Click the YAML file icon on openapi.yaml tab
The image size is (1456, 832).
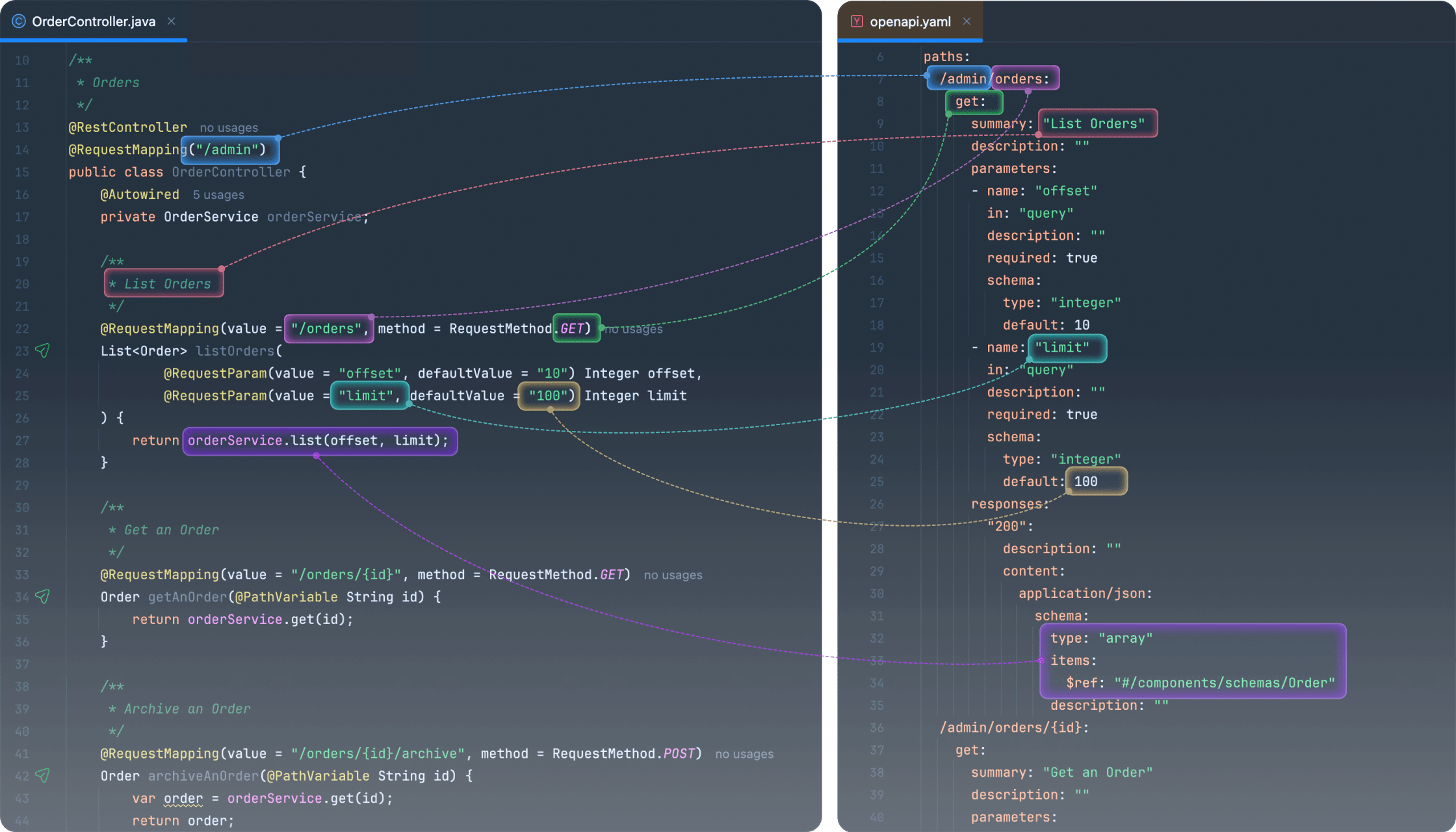click(x=857, y=21)
